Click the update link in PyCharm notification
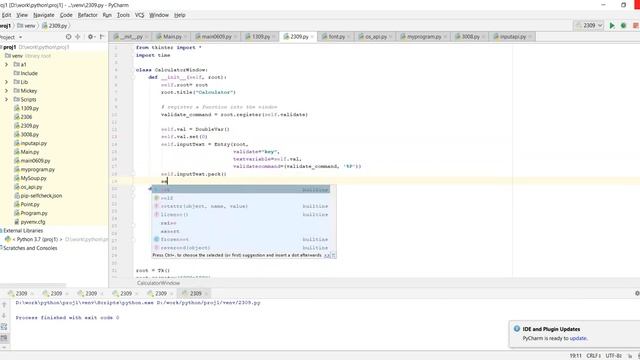Screen dimensions: 640x360 [x=578, y=338]
